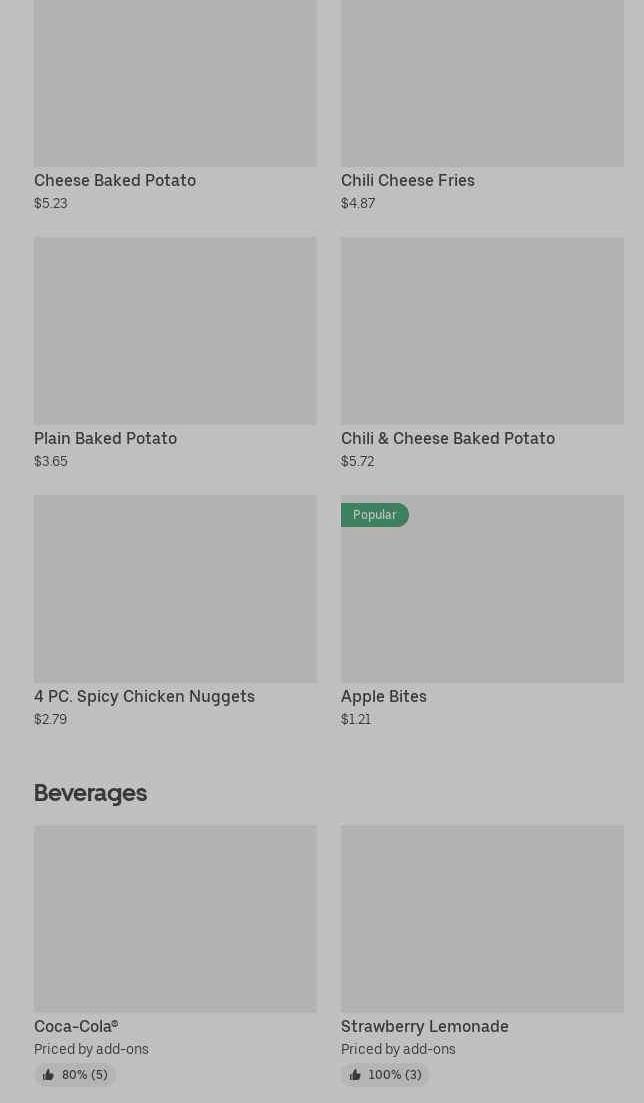
Task: Click thumbs-up icon under Strawberry Lemonade
Action: [x=355, y=1075]
